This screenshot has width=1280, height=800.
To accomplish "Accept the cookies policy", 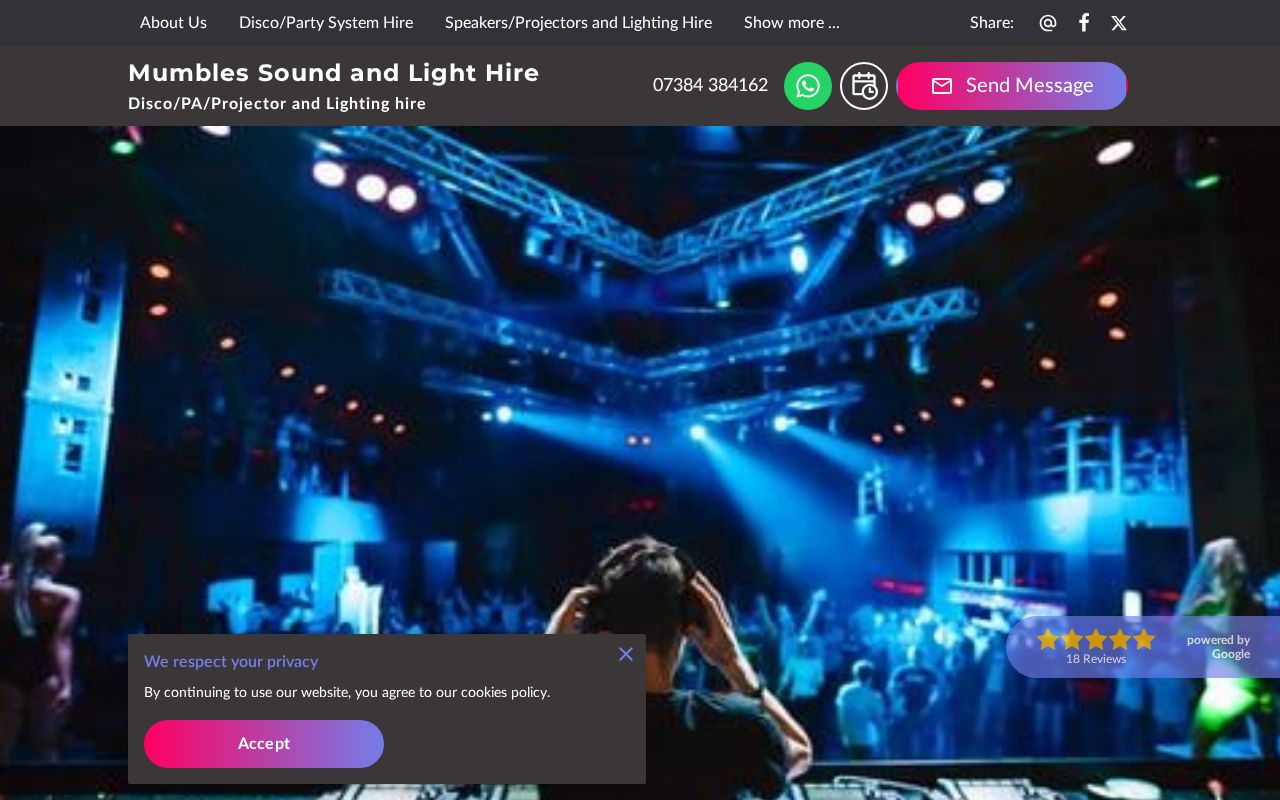I will click(x=264, y=744).
